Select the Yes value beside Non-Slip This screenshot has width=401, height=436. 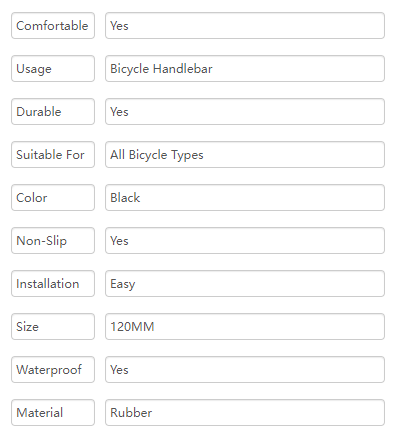(x=245, y=241)
